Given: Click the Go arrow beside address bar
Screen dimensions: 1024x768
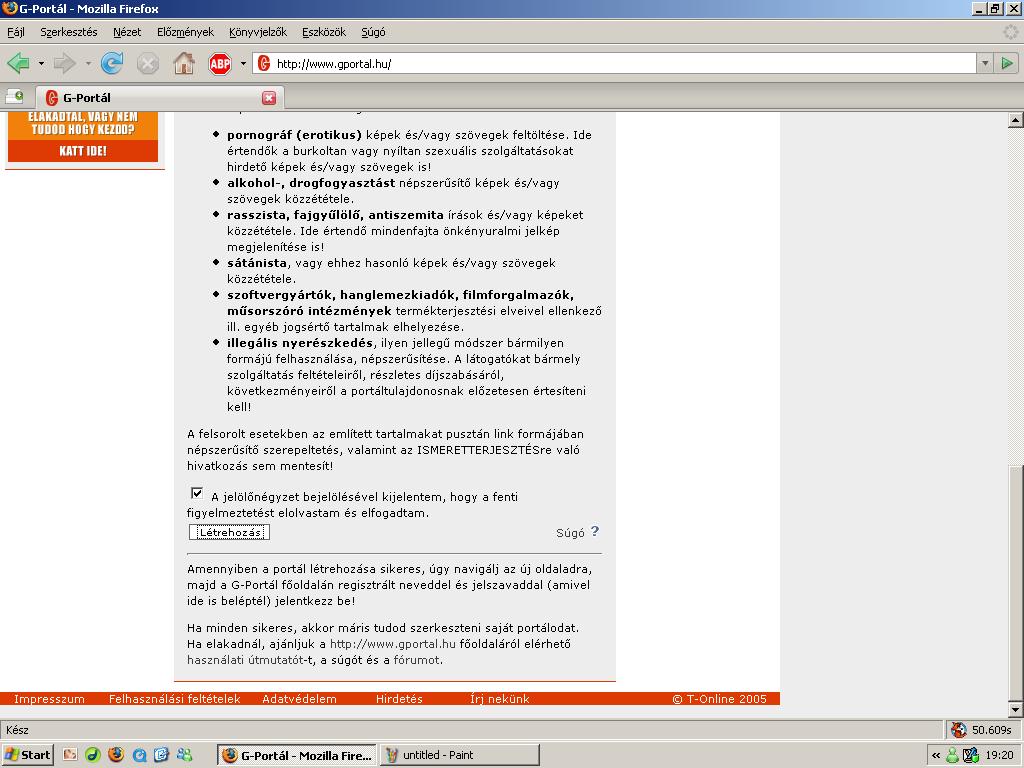Looking at the screenshot, I should coord(1008,63).
